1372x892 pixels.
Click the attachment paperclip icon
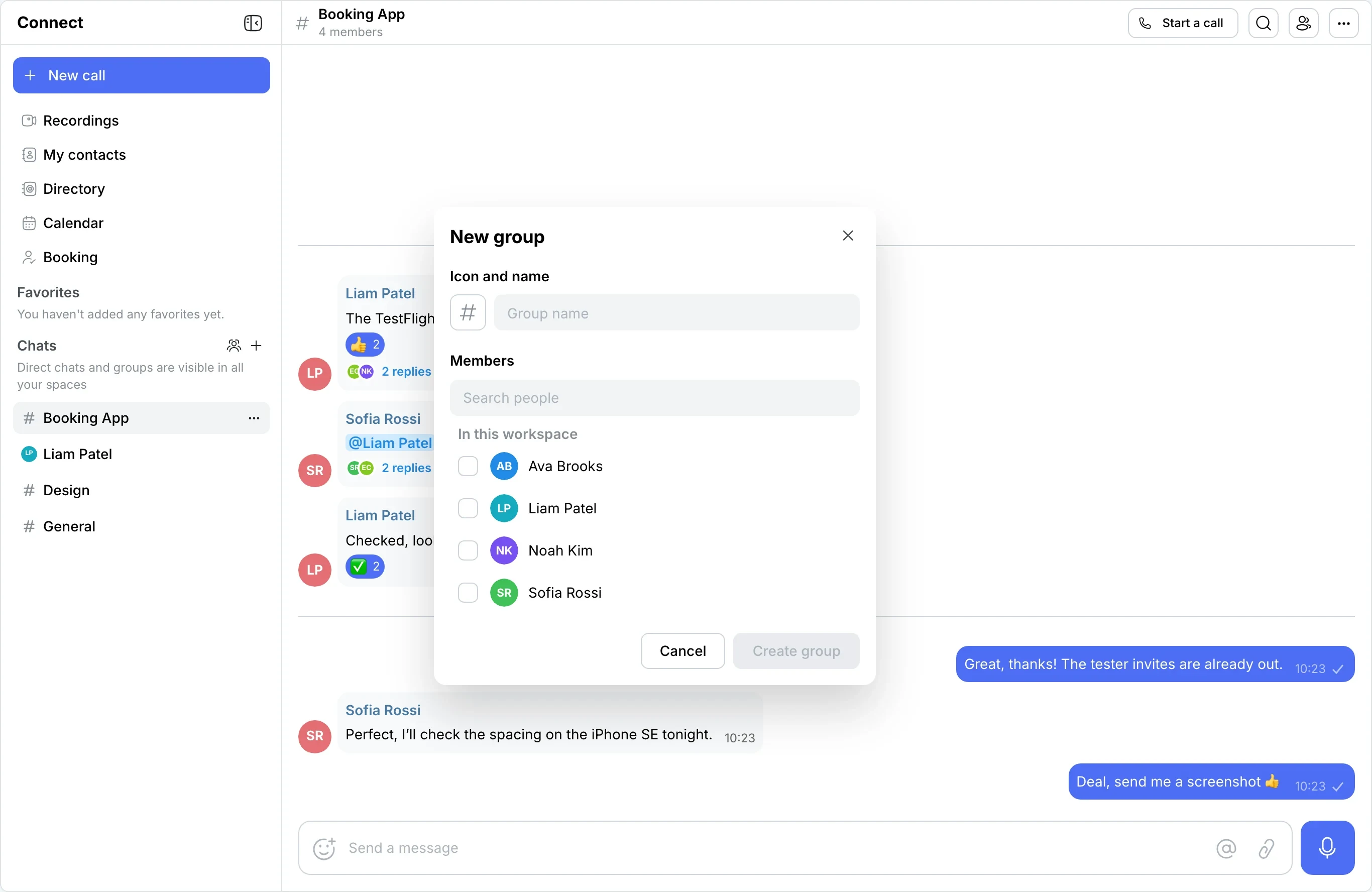pyautogui.click(x=1267, y=848)
